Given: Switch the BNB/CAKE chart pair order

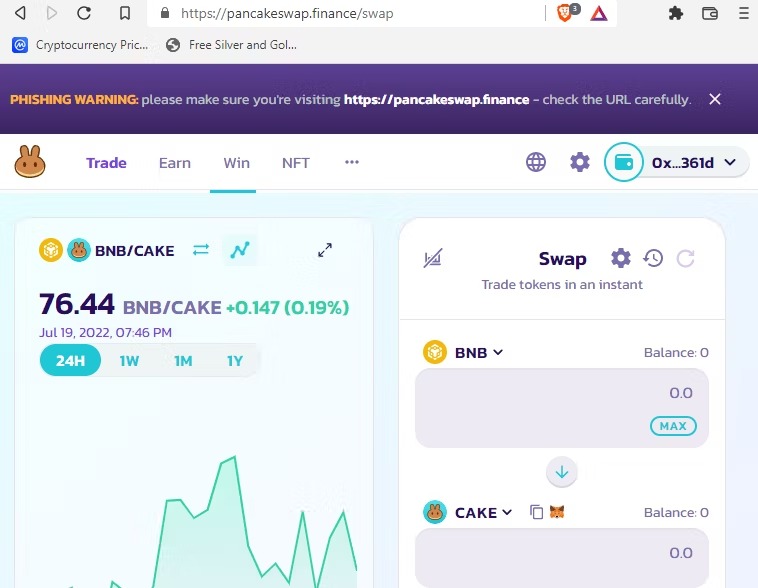Looking at the screenshot, I should coord(201,250).
